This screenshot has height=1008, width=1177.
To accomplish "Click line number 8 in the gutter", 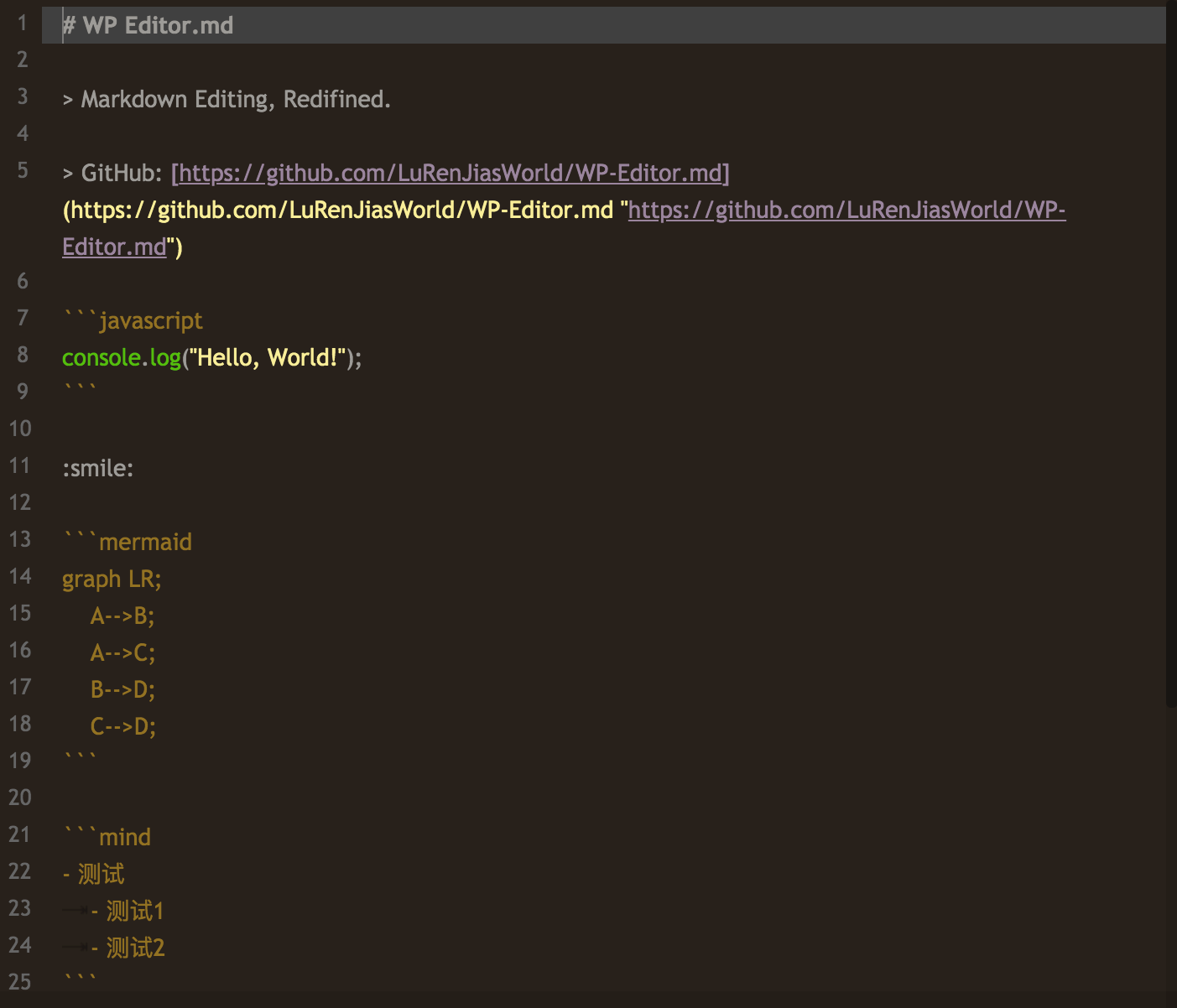I will coord(23,355).
